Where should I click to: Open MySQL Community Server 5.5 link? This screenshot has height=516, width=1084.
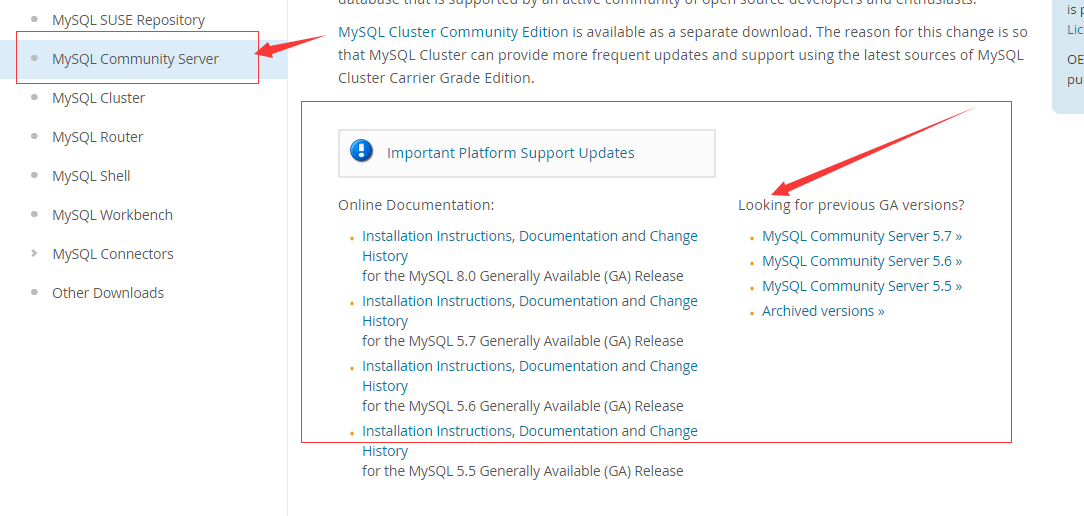[861, 286]
